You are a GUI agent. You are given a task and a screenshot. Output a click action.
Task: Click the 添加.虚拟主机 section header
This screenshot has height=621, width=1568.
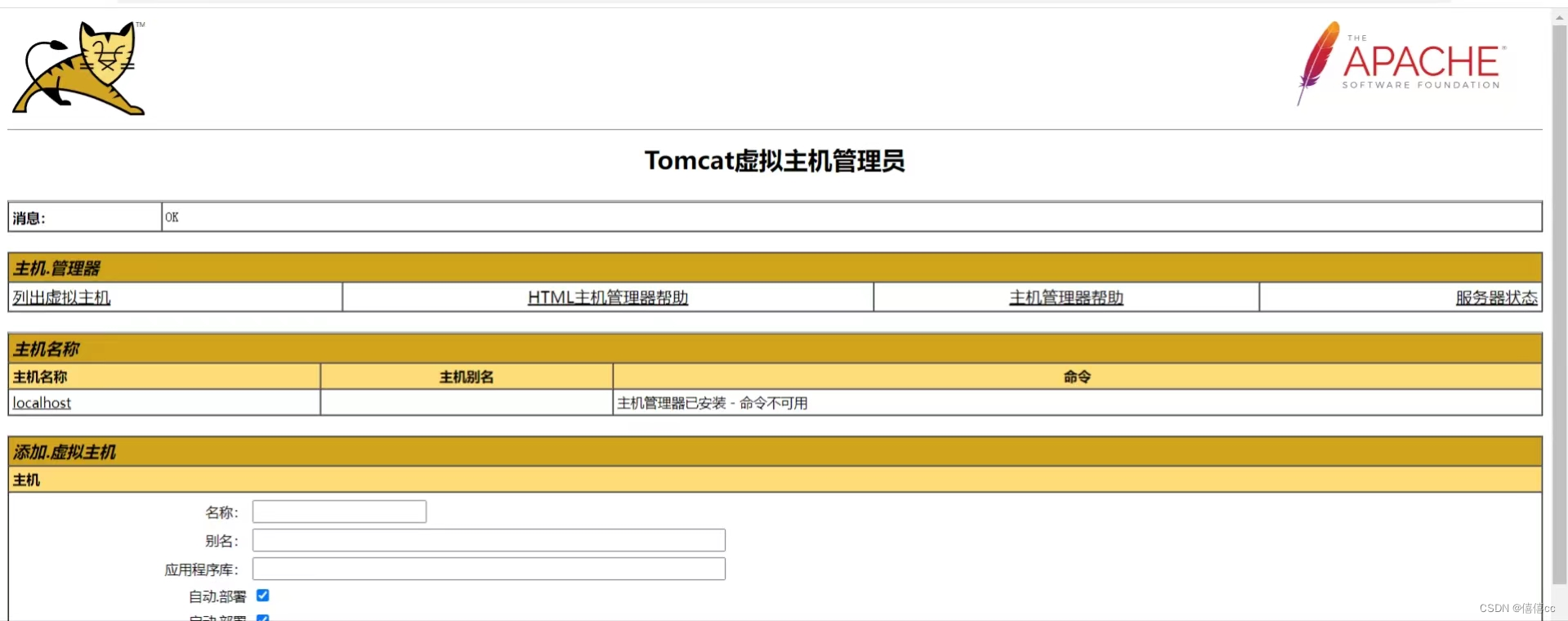click(775, 452)
